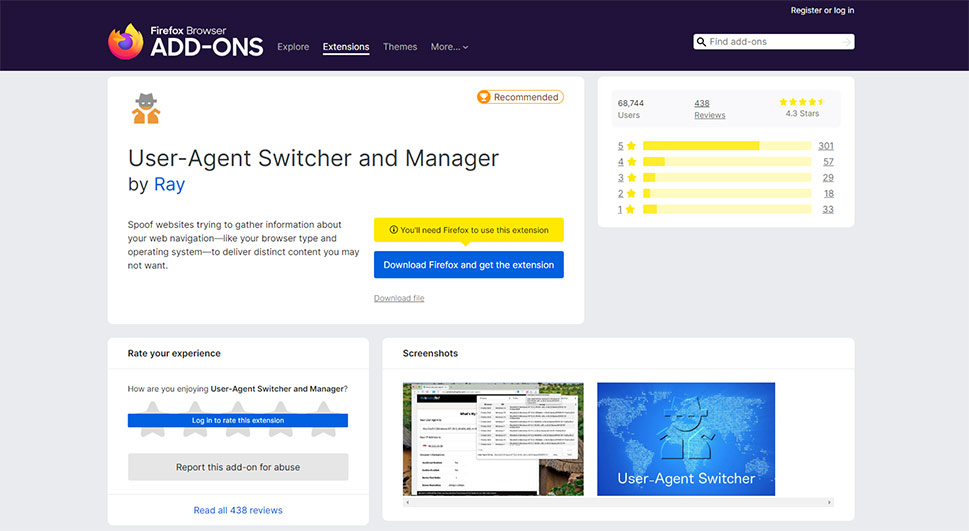Open the Extensions section

[346, 47]
